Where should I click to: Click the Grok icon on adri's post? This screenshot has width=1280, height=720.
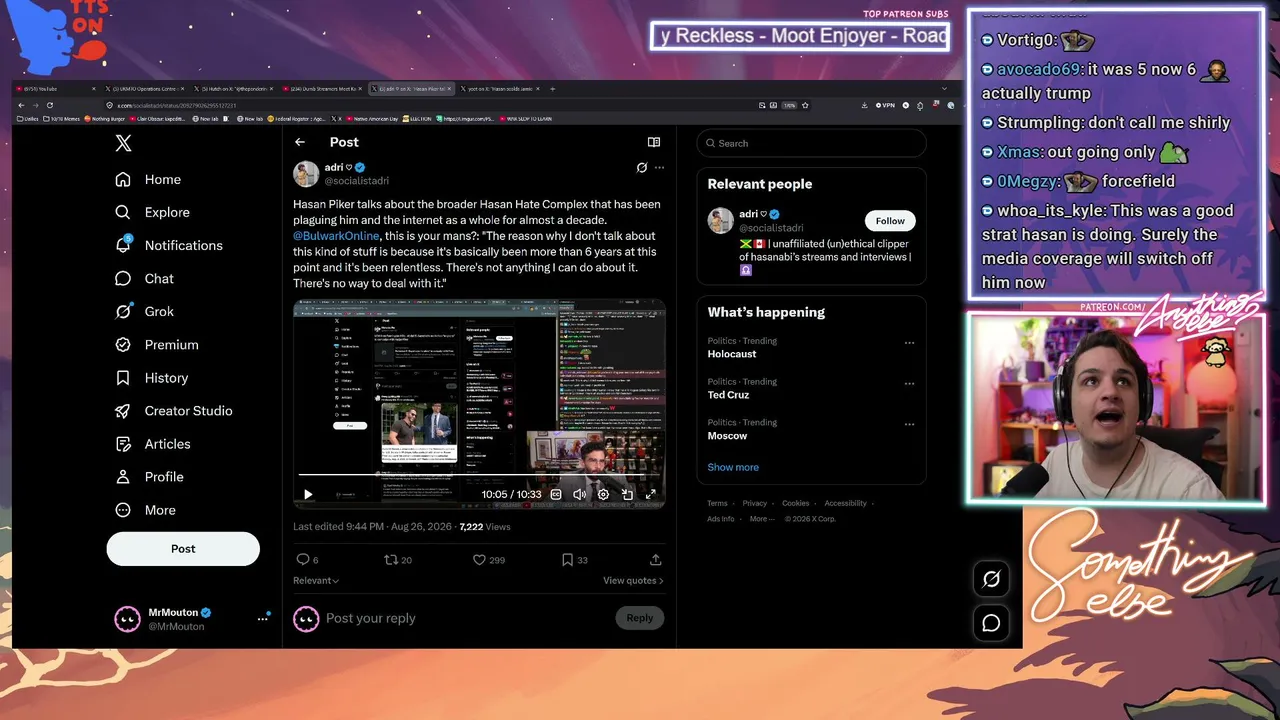tap(642, 167)
